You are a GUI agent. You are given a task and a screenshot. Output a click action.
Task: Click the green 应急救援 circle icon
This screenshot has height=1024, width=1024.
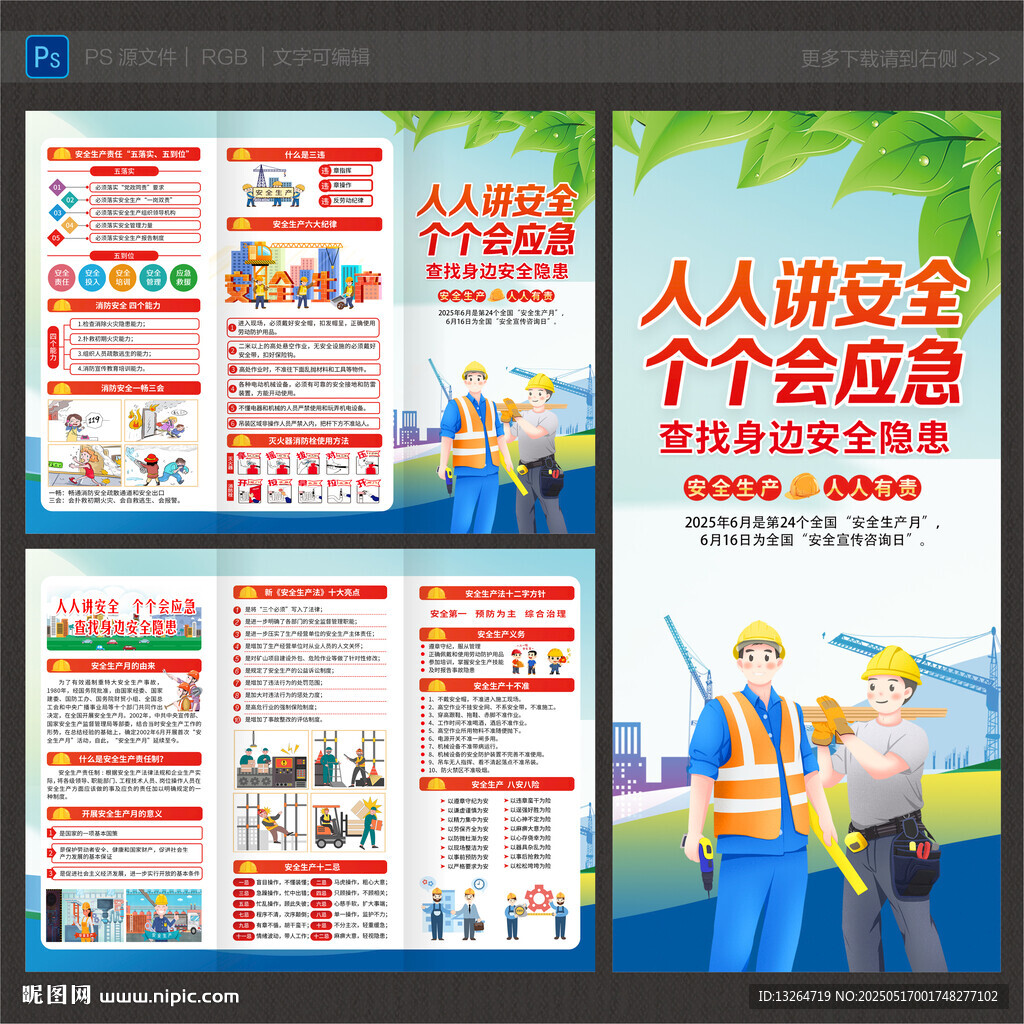184,278
